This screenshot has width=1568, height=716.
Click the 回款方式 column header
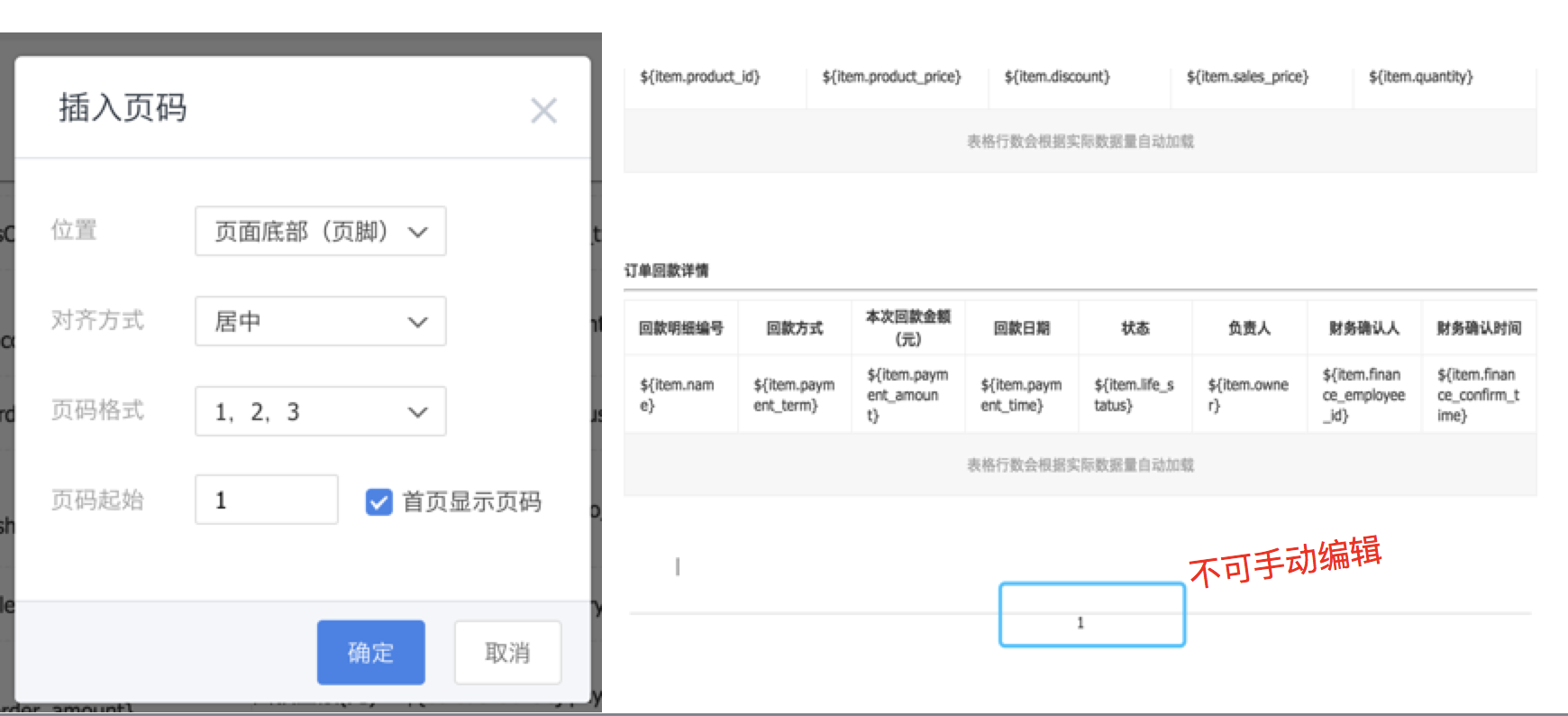tap(795, 328)
